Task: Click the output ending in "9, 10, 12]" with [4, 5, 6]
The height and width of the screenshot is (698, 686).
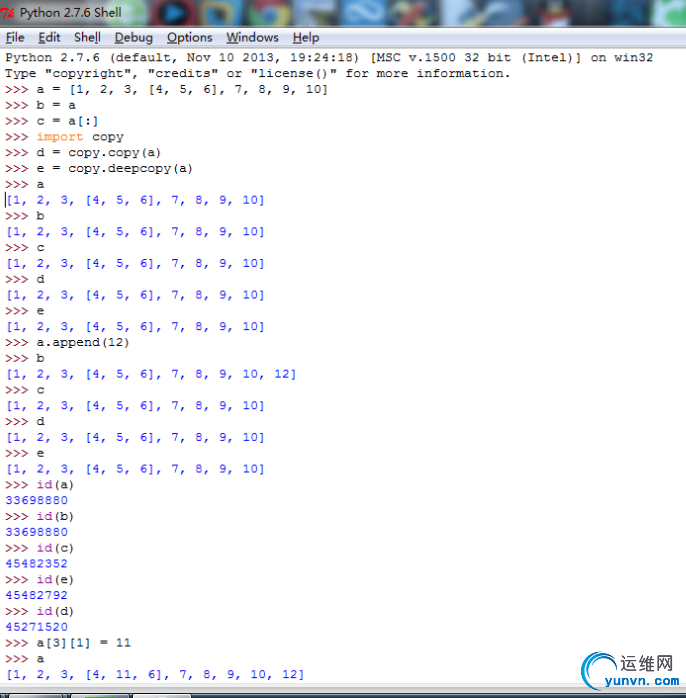Action: coord(151,374)
